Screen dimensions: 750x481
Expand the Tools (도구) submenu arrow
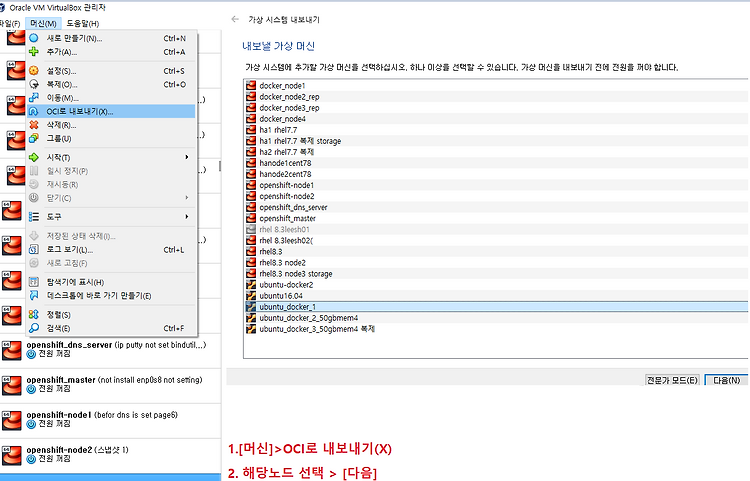187,217
